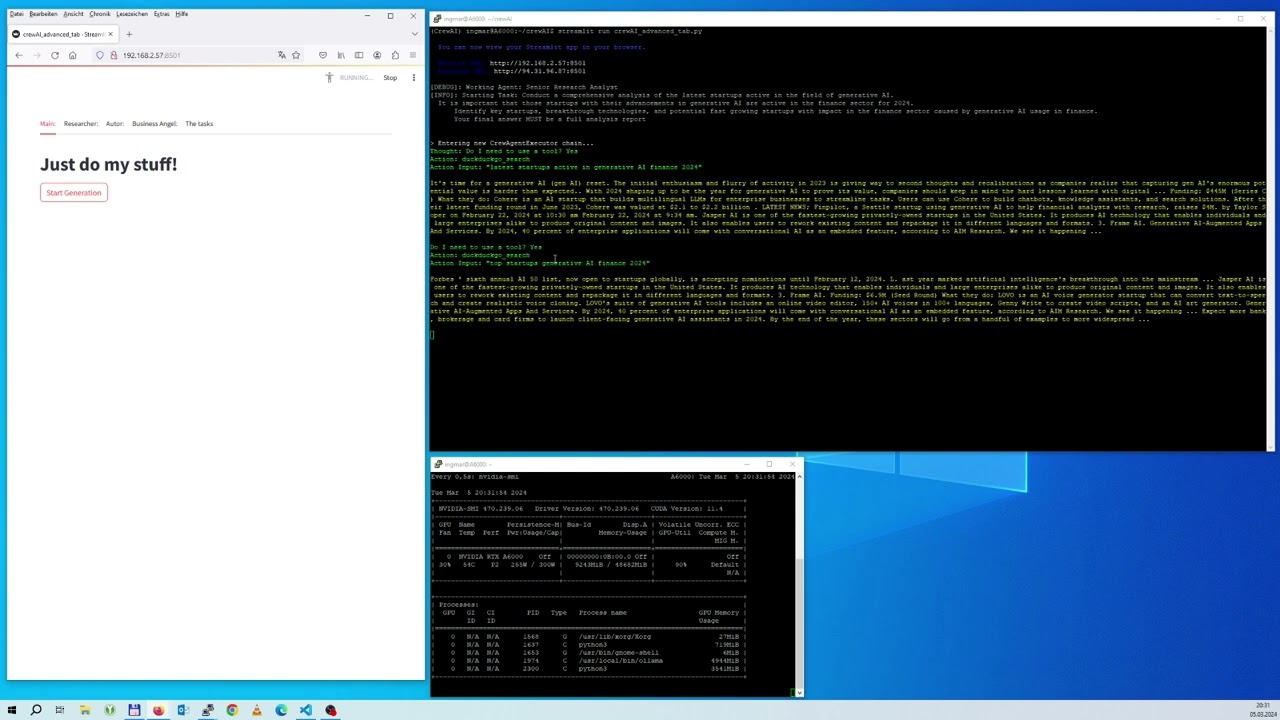Reload the Streamlit page in Firefox

tap(54, 55)
